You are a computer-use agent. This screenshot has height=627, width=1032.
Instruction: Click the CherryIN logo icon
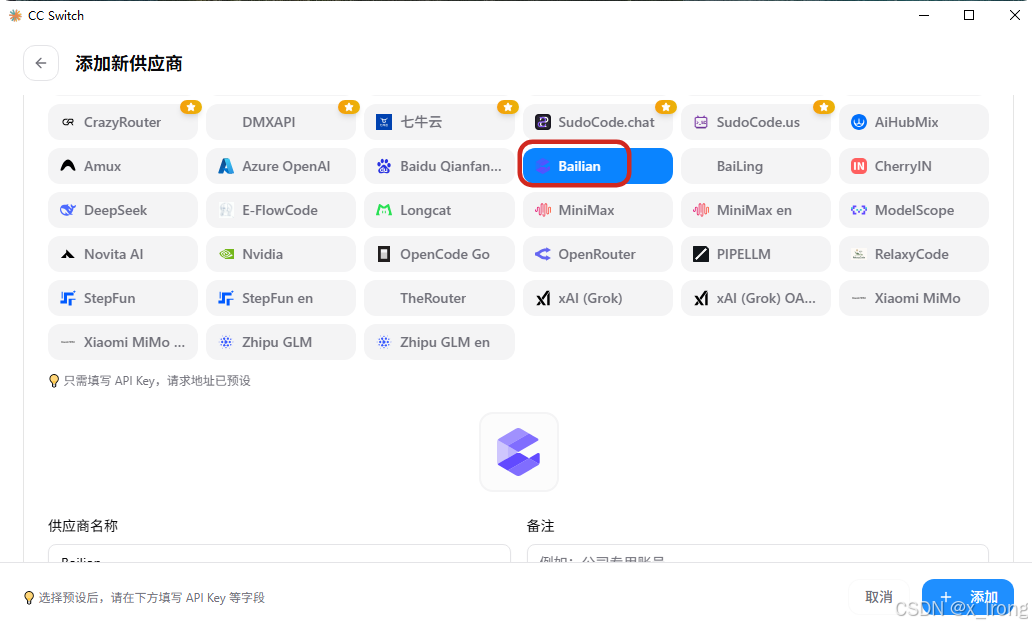pos(858,166)
